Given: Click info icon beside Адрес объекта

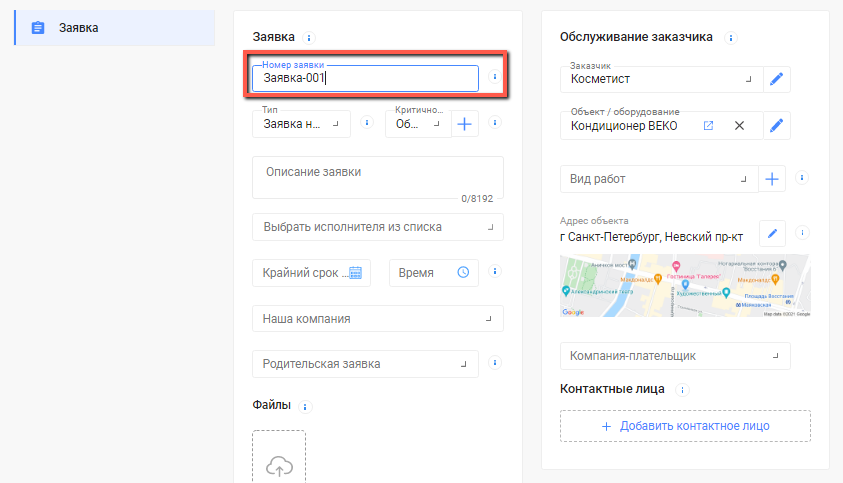Looking at the screenshot, I should pos(802,232).
